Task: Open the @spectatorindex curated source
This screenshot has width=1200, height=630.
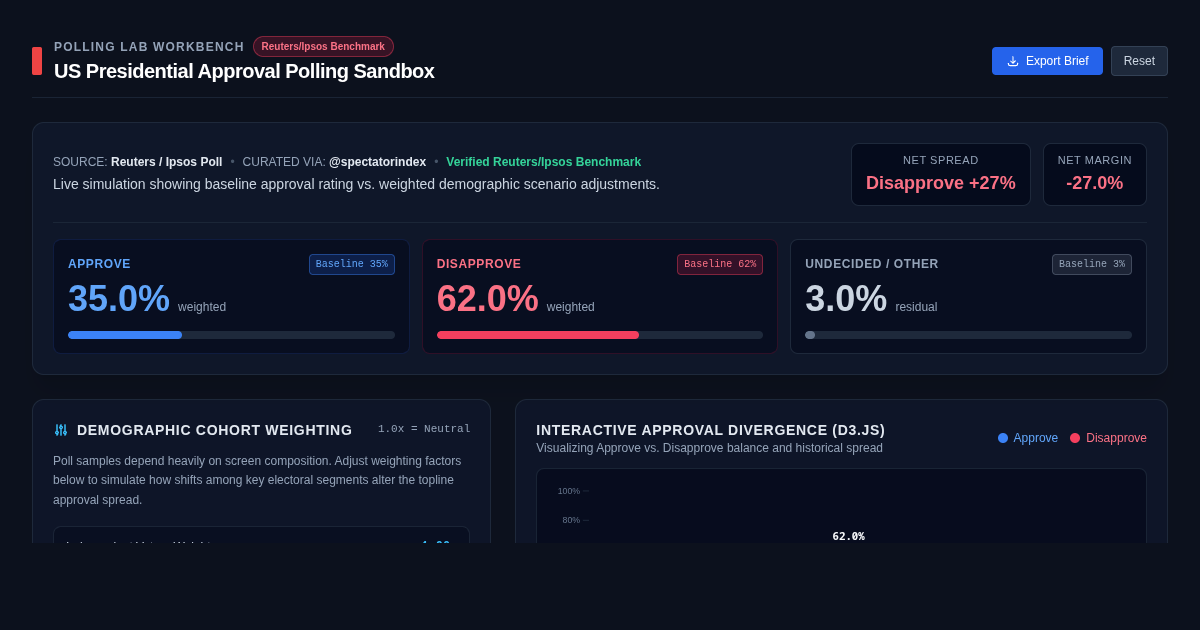Action: pos(377,162)
